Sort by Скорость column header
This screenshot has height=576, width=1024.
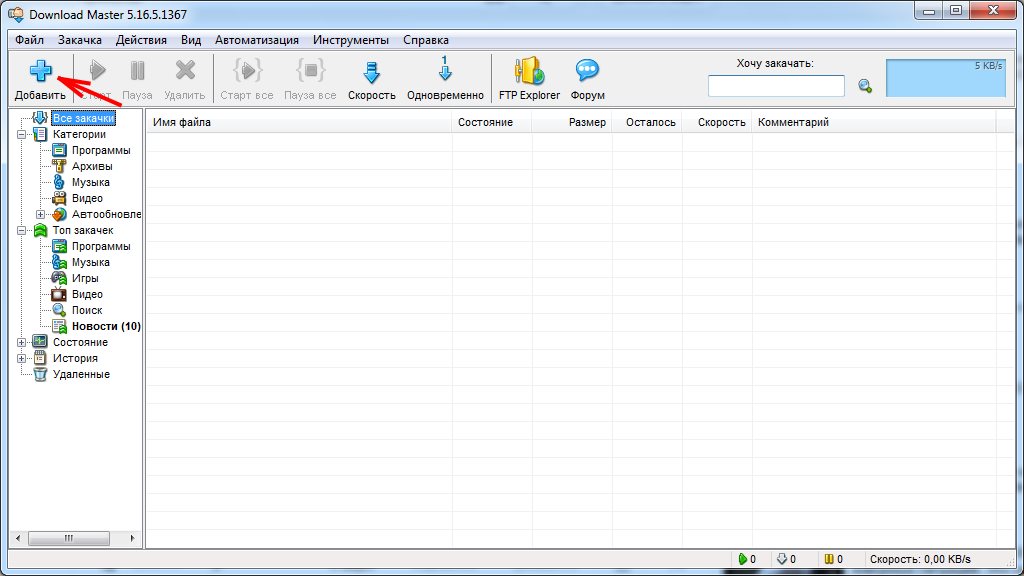tap(717, 122)
